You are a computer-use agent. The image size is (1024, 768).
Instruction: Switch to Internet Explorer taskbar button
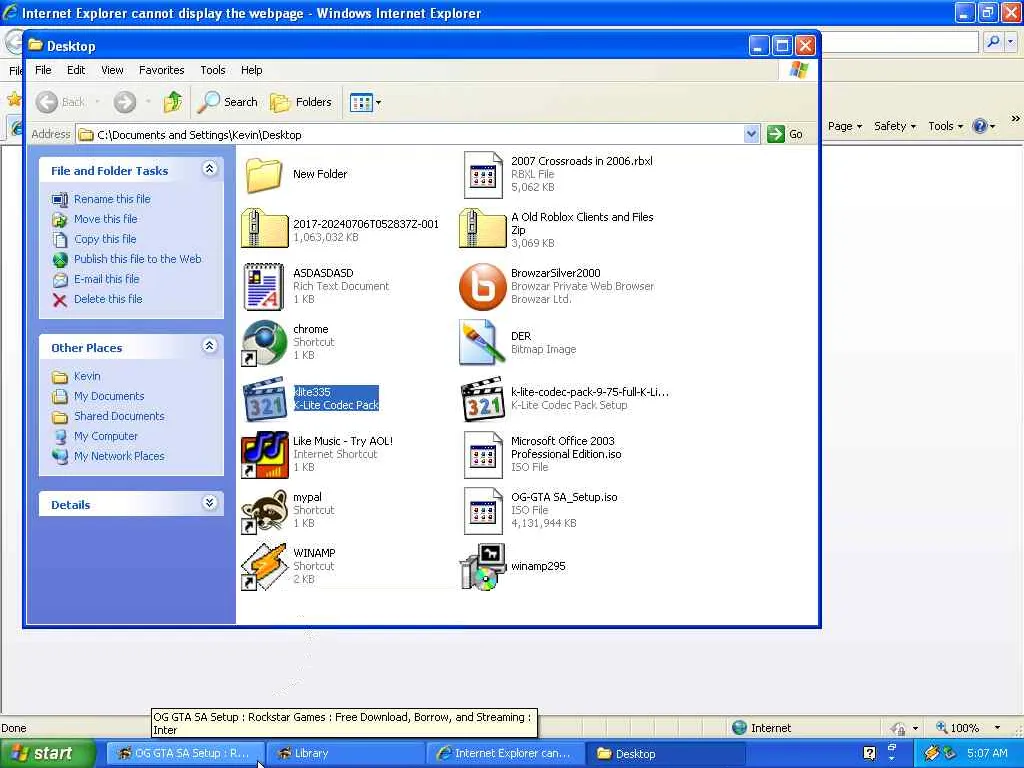[505, 754]
